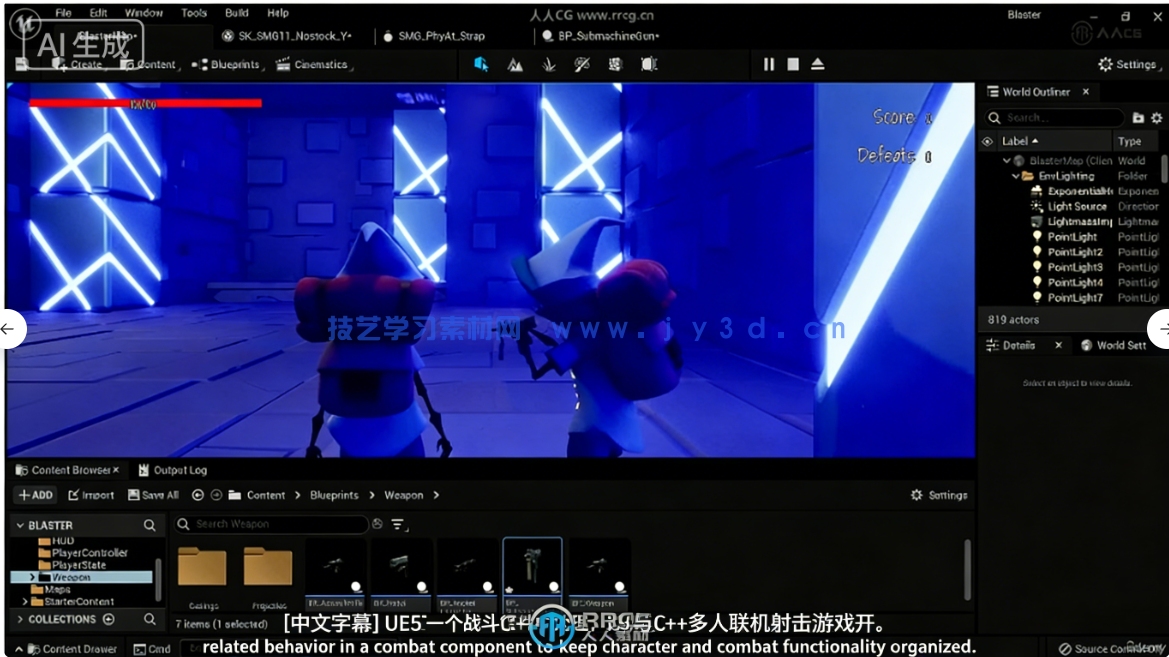Select the Landscape editing mode icon
Image resolution: width=1169 pixels, height=657 pixels.
(514, 64)
